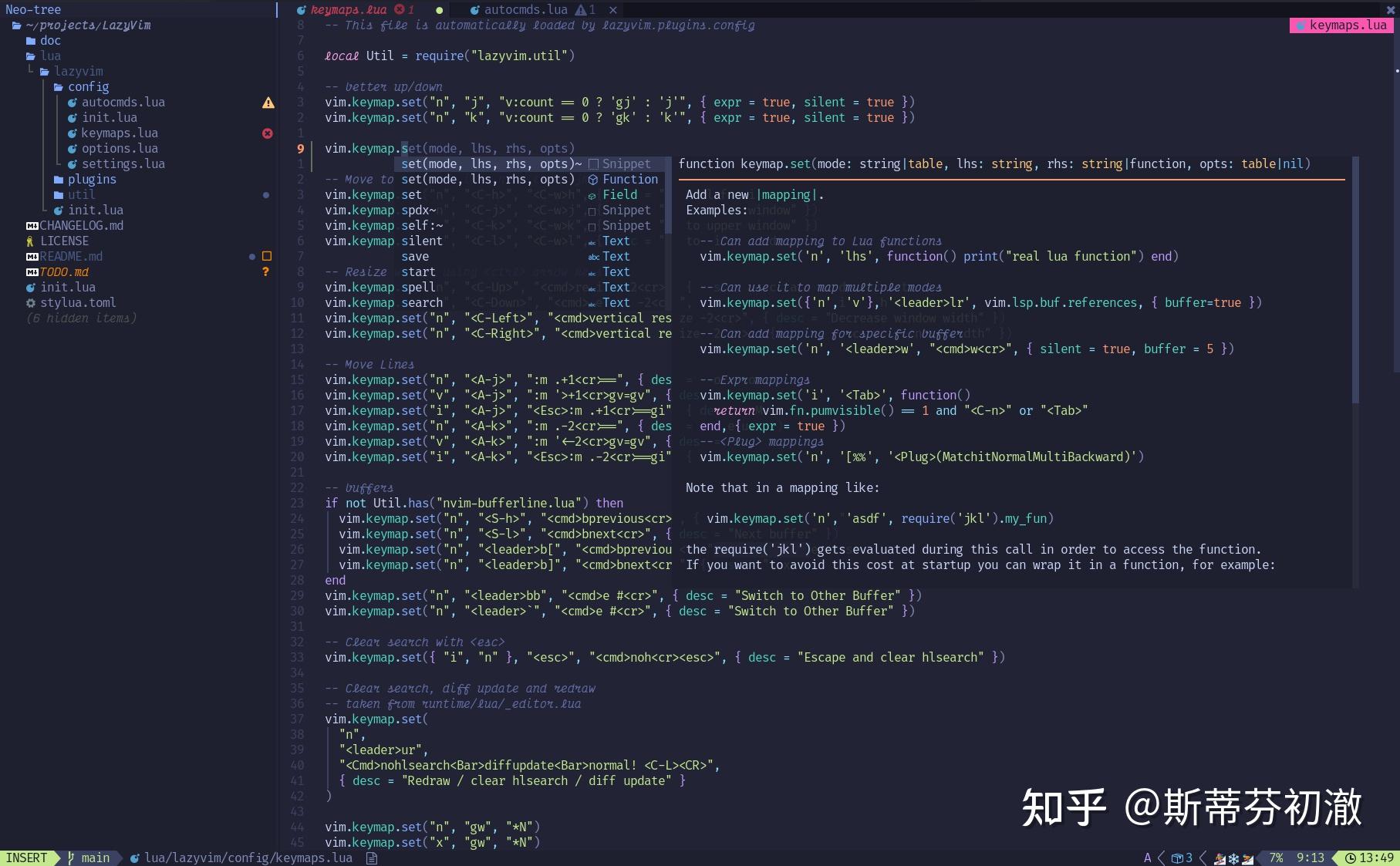
Task: Open TODO.md from the file tree
Action: click(64, 271)
